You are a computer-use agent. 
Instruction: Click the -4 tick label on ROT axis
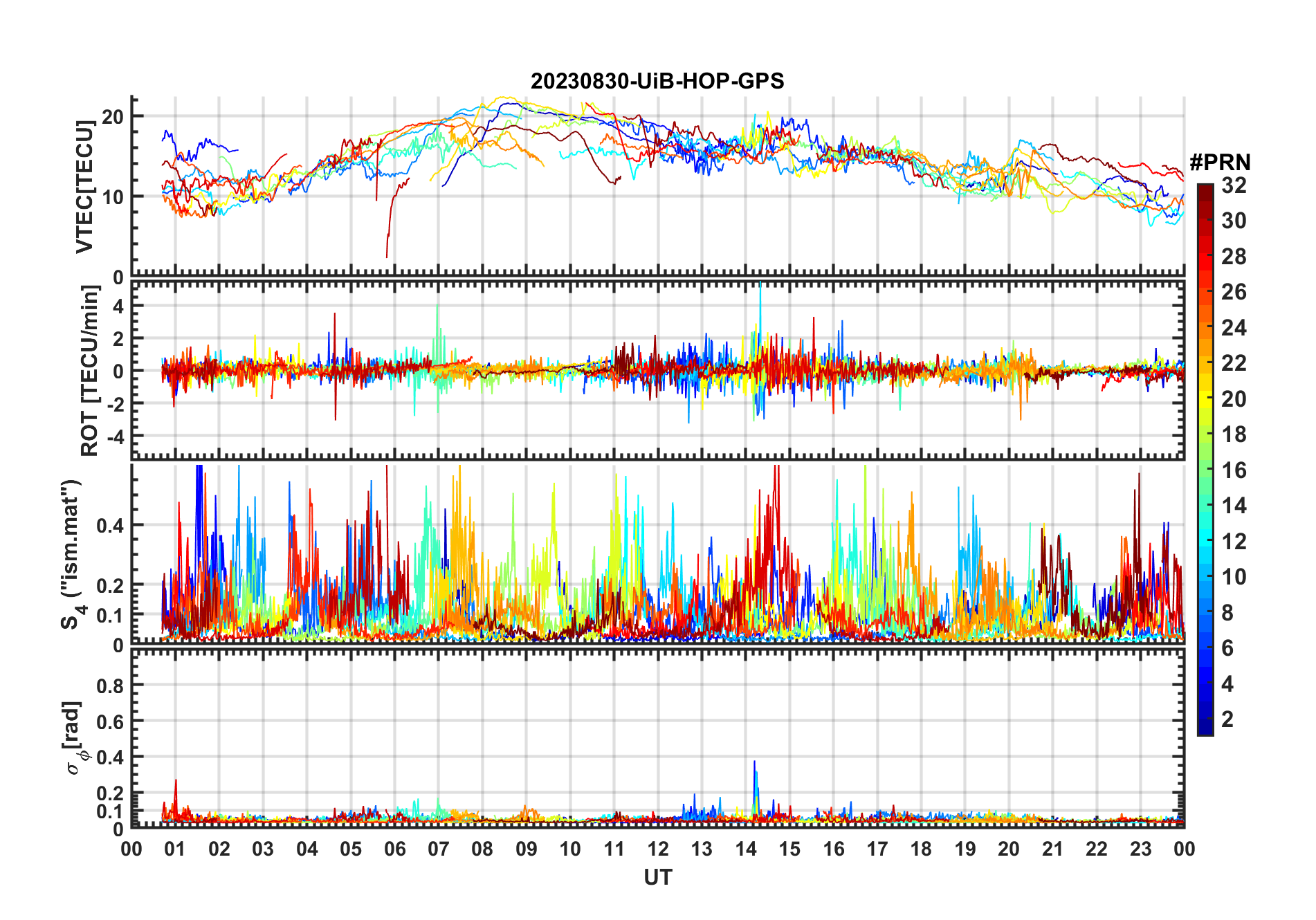(114, 436)
